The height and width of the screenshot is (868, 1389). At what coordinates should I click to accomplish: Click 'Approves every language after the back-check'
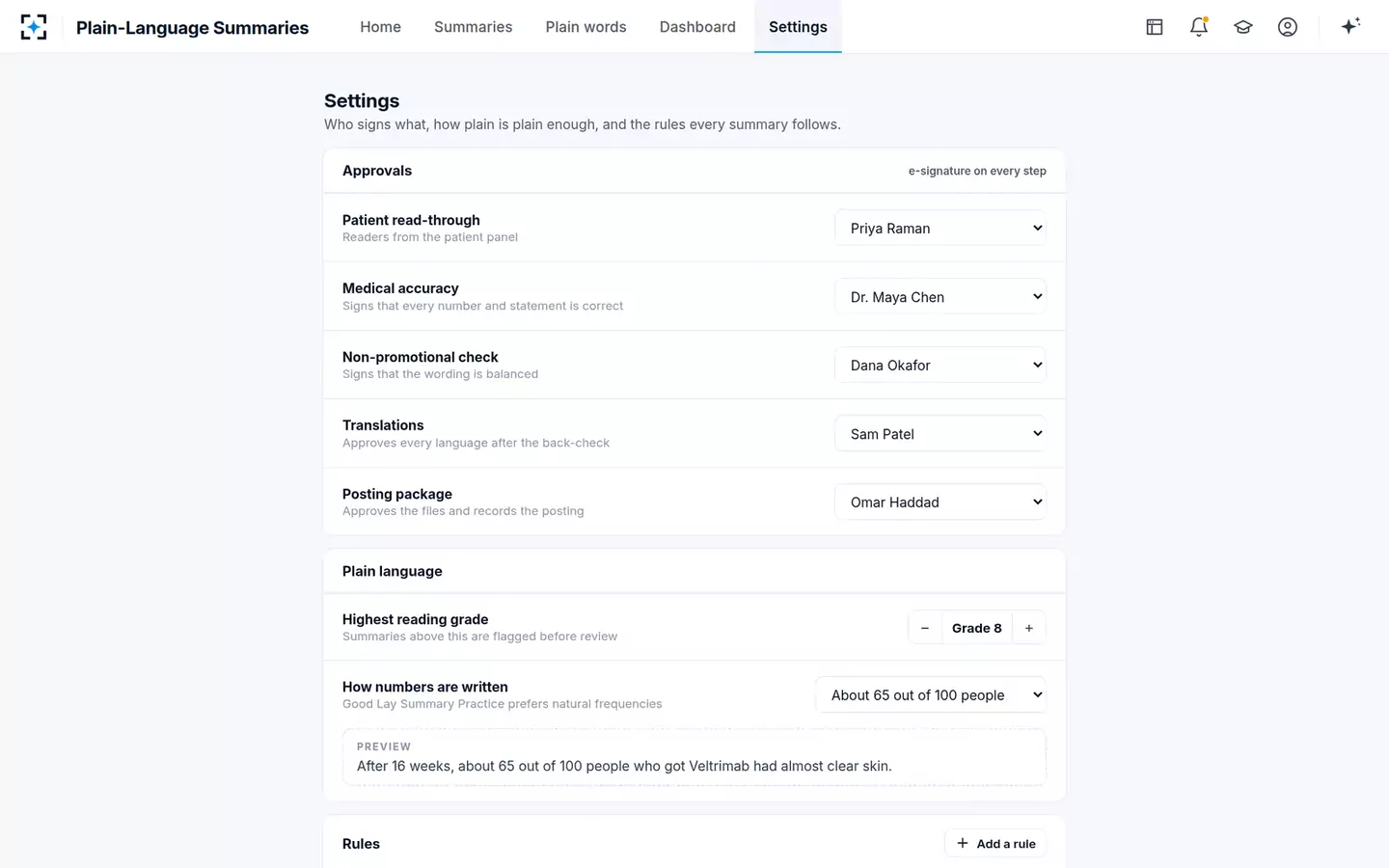tap(476, 443)
